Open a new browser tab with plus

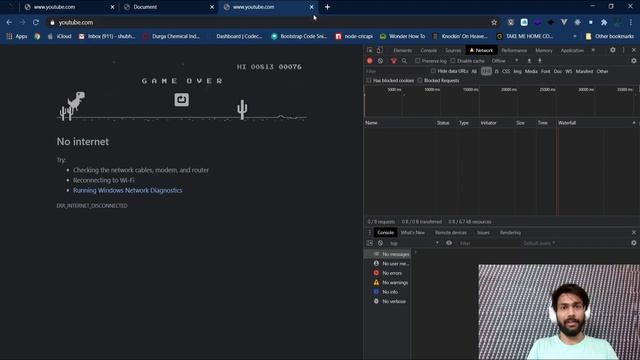[x=327, y=7]
